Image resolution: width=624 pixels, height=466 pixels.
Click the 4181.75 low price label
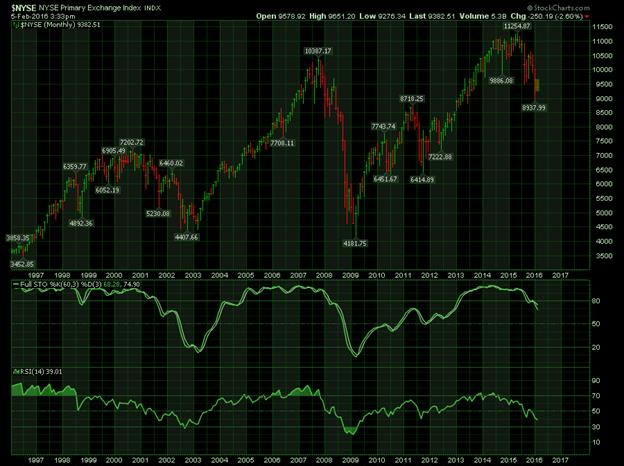coord(355,243)
